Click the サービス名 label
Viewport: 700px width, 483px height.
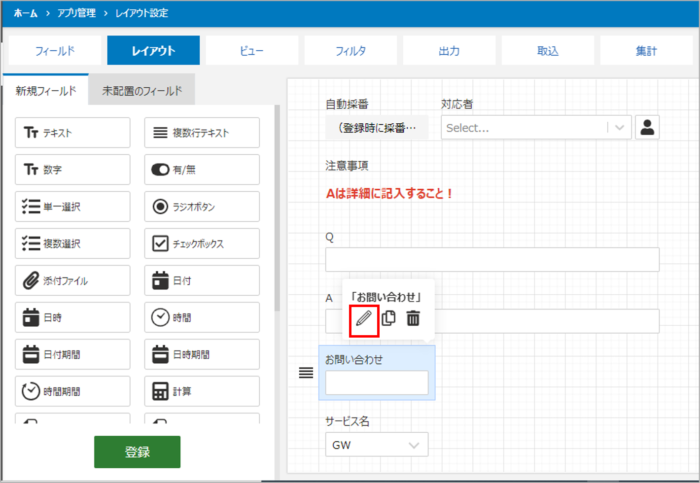(x=347, y=421)
